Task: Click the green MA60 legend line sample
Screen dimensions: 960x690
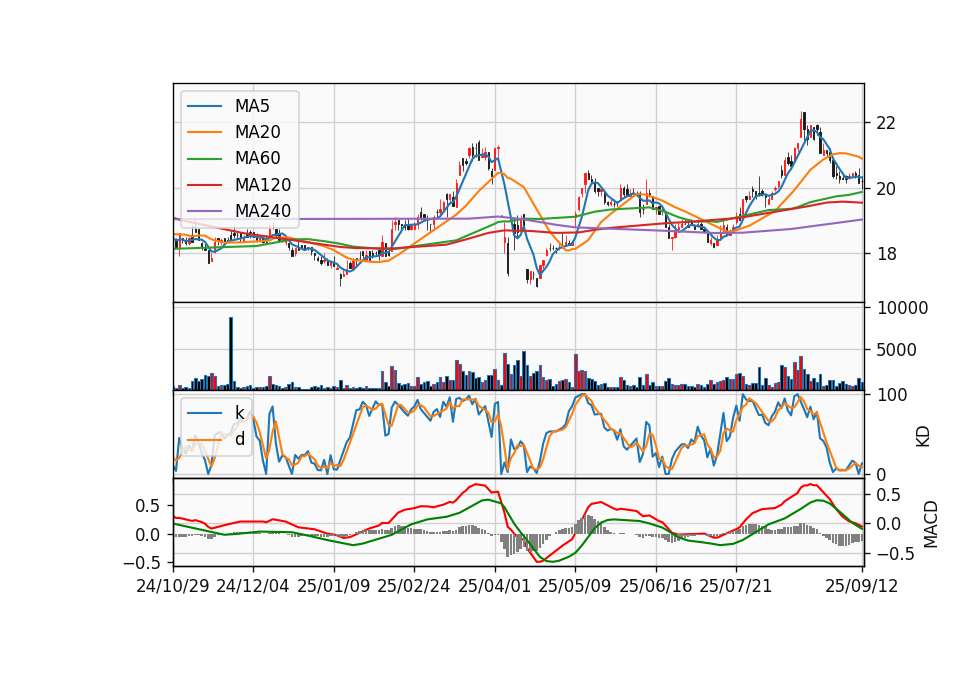Action: click(x=204, y=159)
